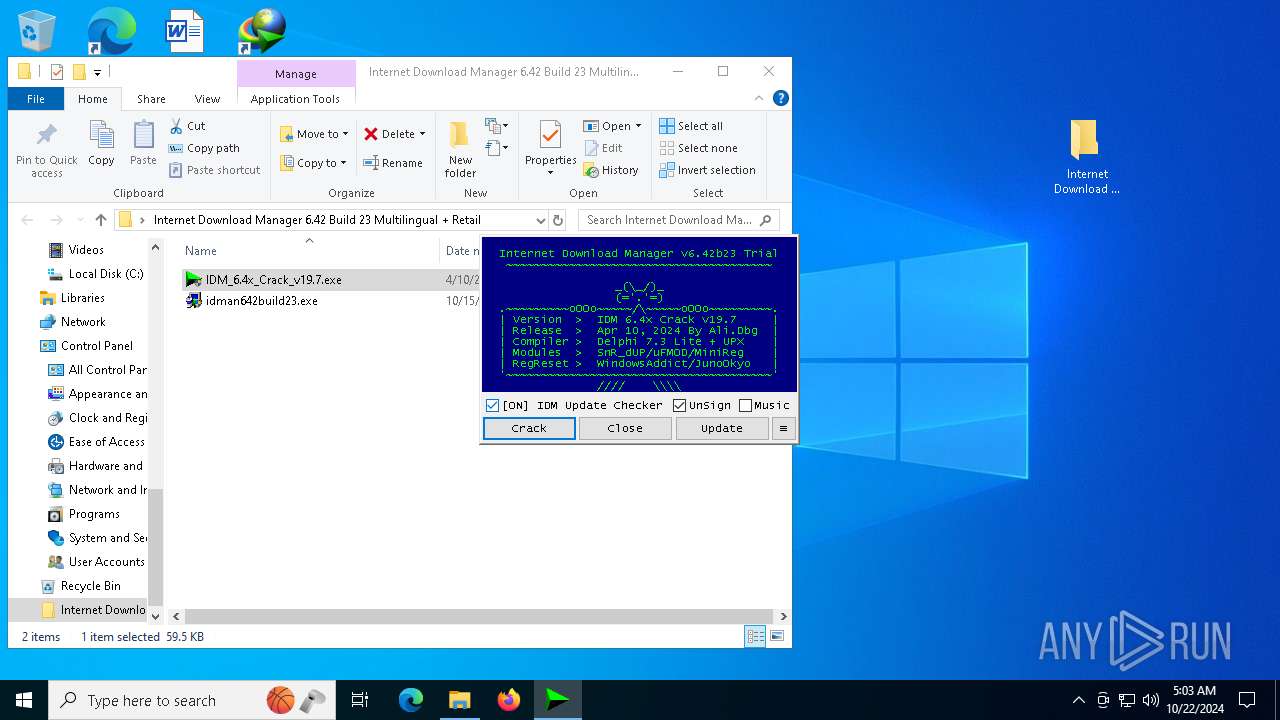The image size is (1280, 720).
Task: Open the Word desktop icon
Action: click(x=184, y=30)
